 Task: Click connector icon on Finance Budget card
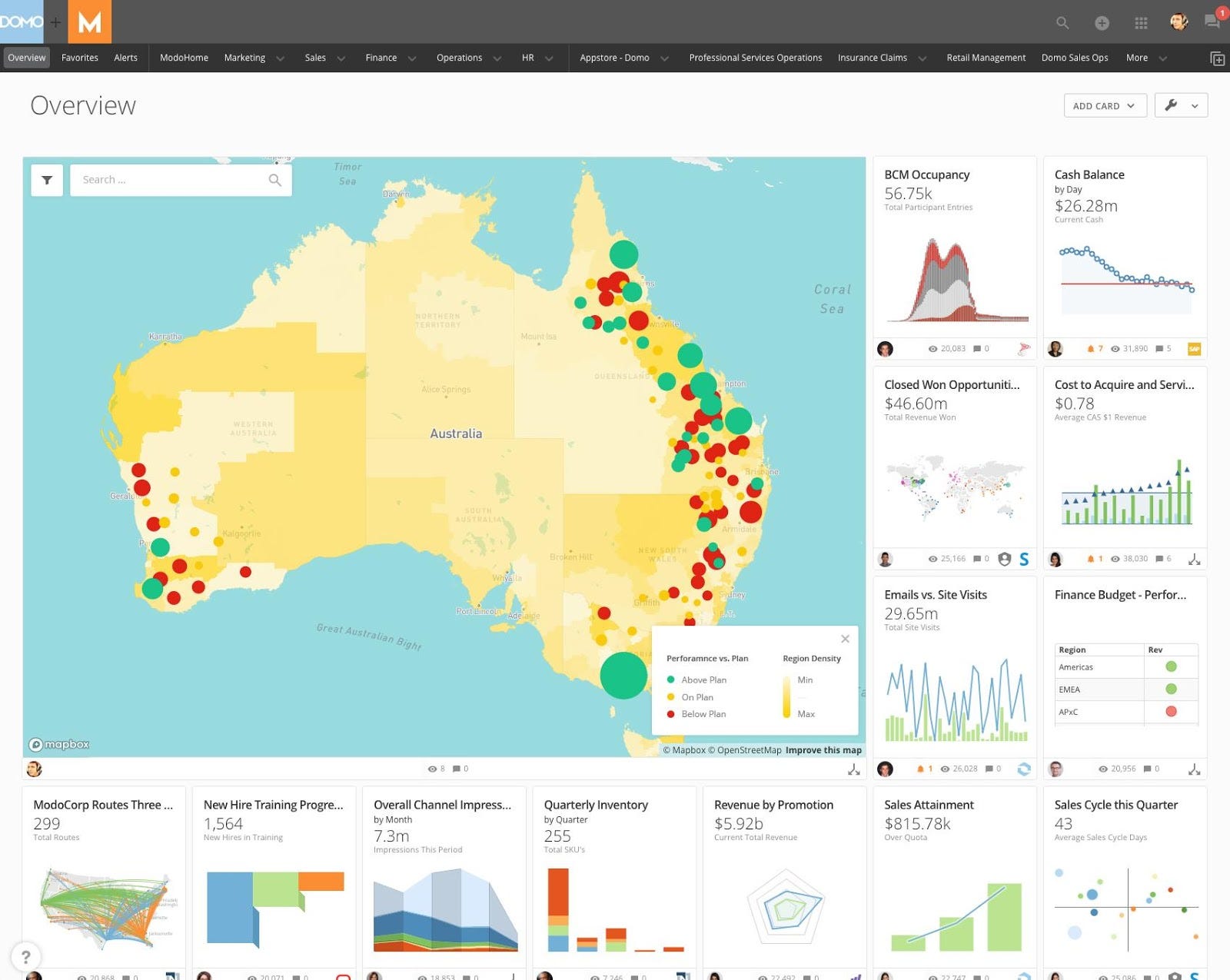pos(1194,769)
